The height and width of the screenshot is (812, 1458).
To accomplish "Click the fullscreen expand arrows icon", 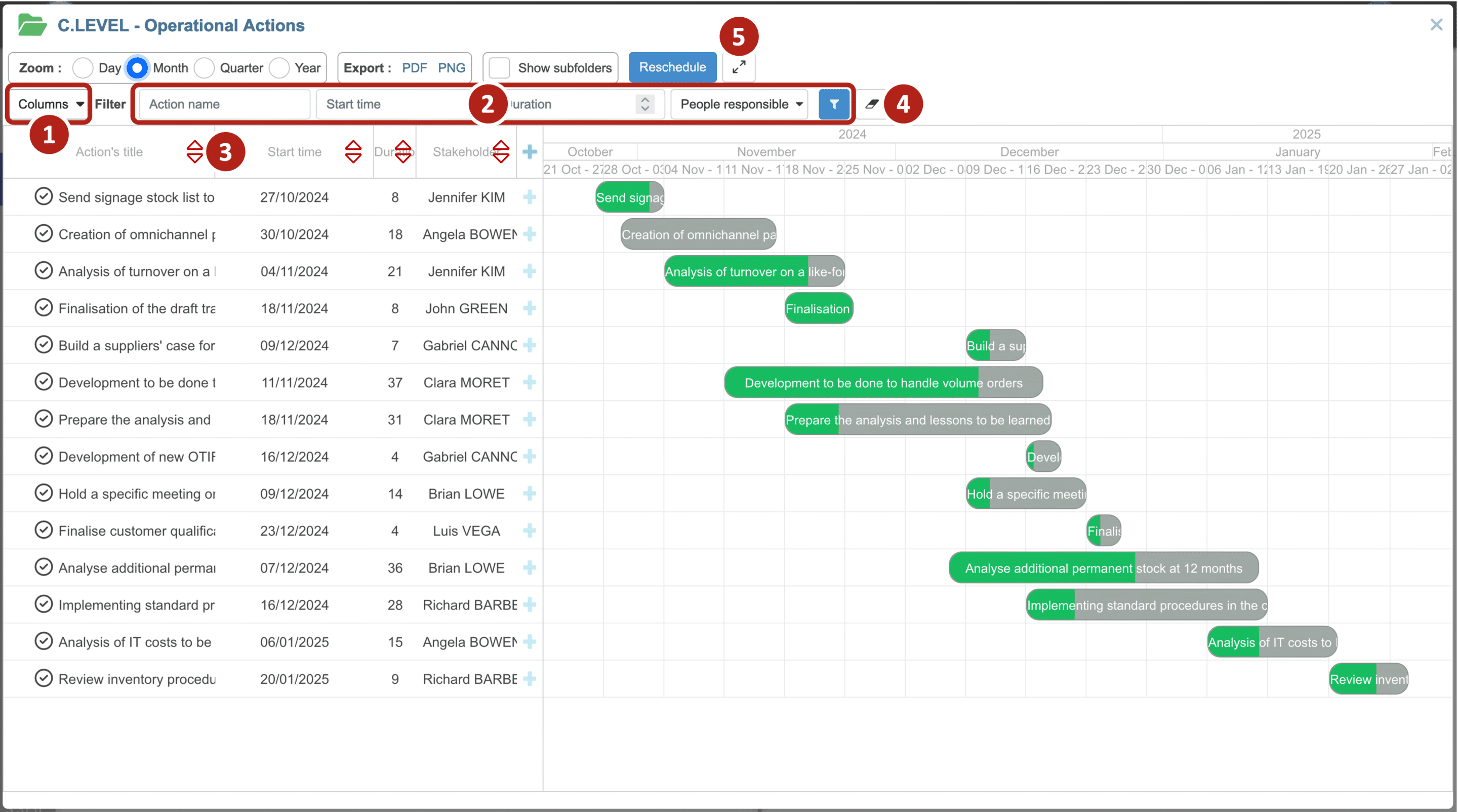I will [x=739, y=67].
